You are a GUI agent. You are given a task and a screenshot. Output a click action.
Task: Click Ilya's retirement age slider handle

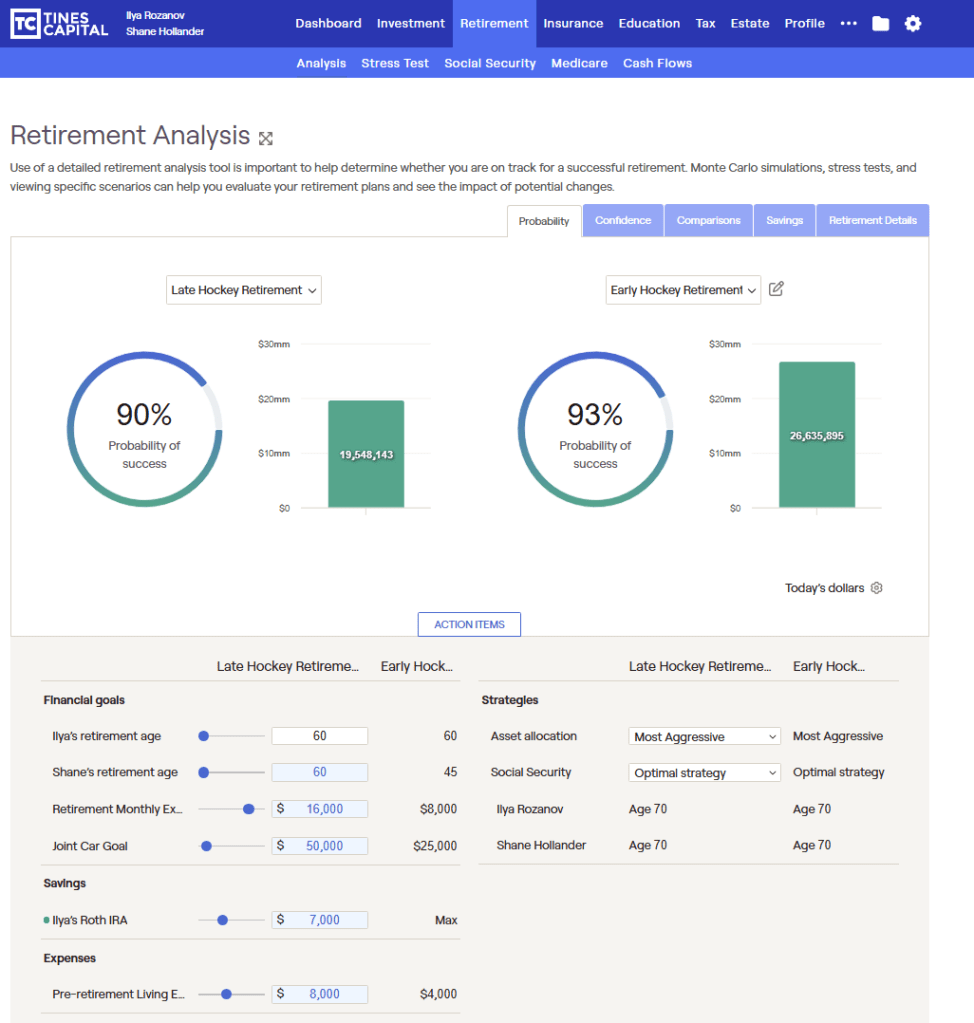click(x=204, y=736)
